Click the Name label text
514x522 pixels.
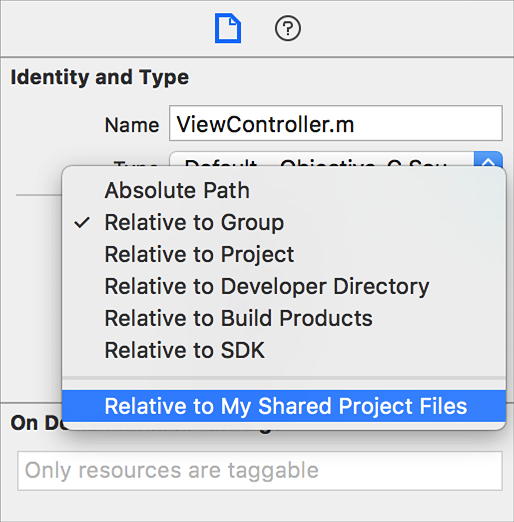pos(132,125)
